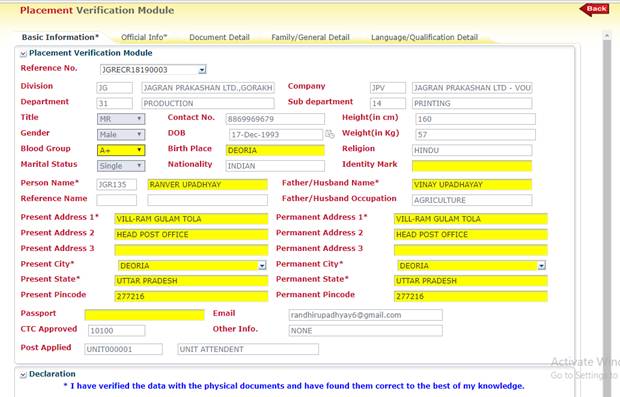The height and width of the screenshot is (397, 620).
Task: Click the Permanent State field
Action: pyautogui.click(x=471, y=281)
